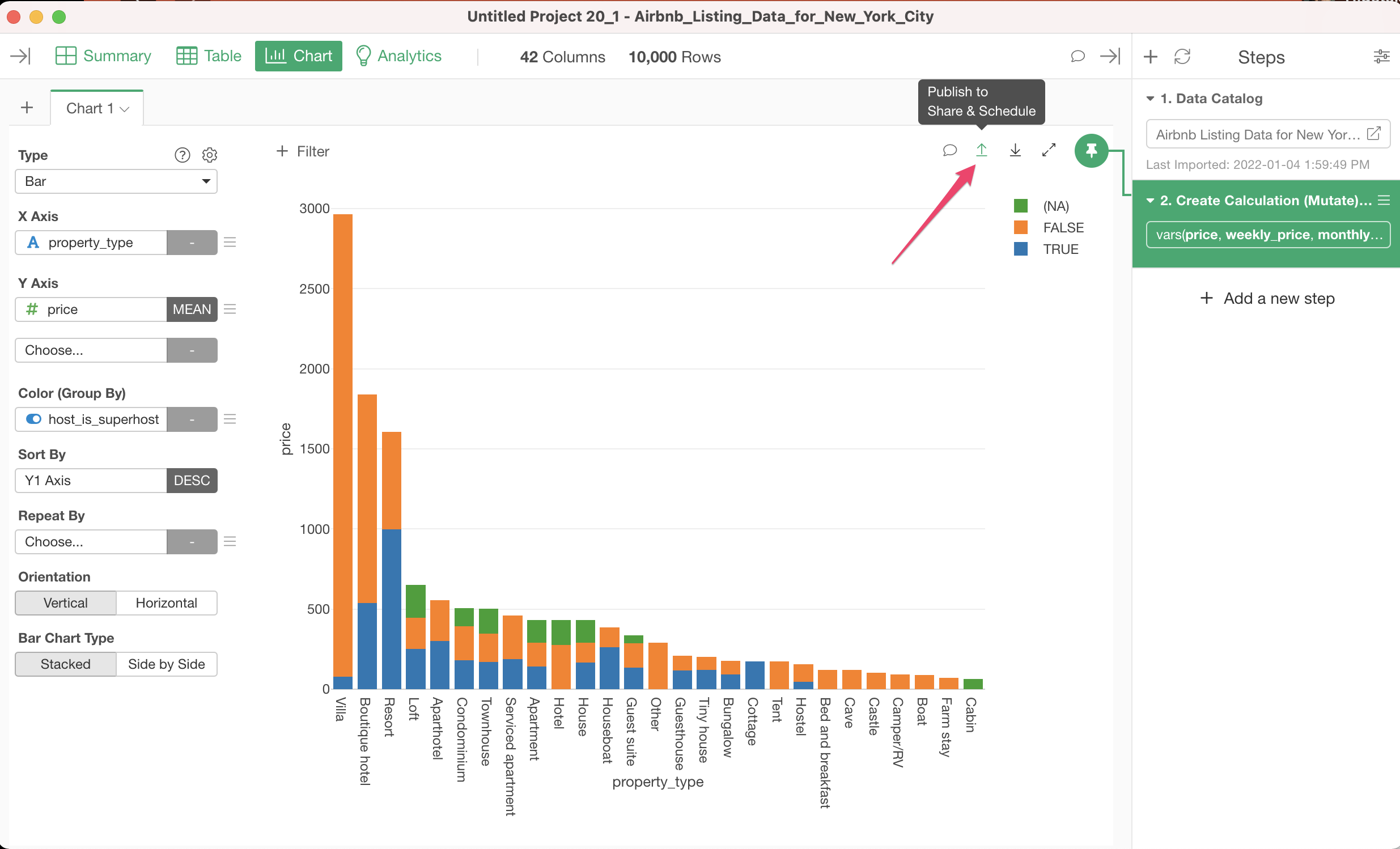Open the Analytics view
This screenshot has width=1400, height=849.
[x=398, y=56]
